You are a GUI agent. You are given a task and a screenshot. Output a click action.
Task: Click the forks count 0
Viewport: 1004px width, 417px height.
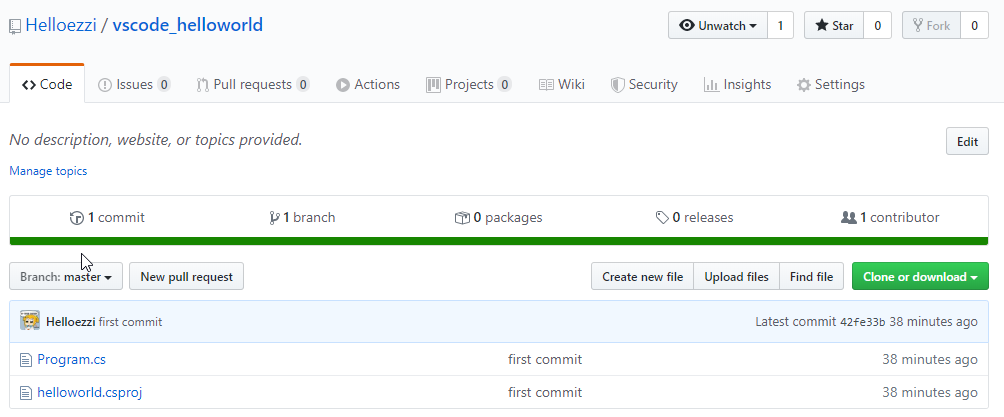point(974,26)
